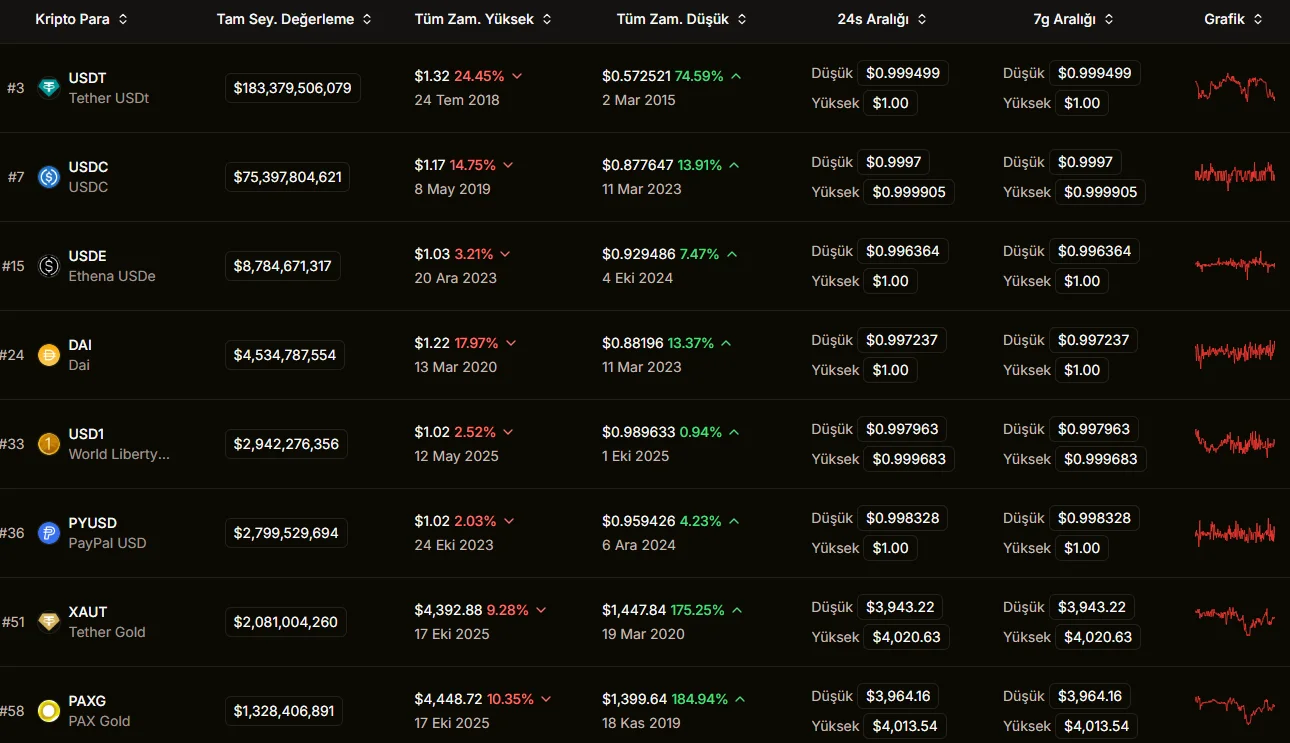Click the World Liberty USD1 icon

[x=48, y=444]
